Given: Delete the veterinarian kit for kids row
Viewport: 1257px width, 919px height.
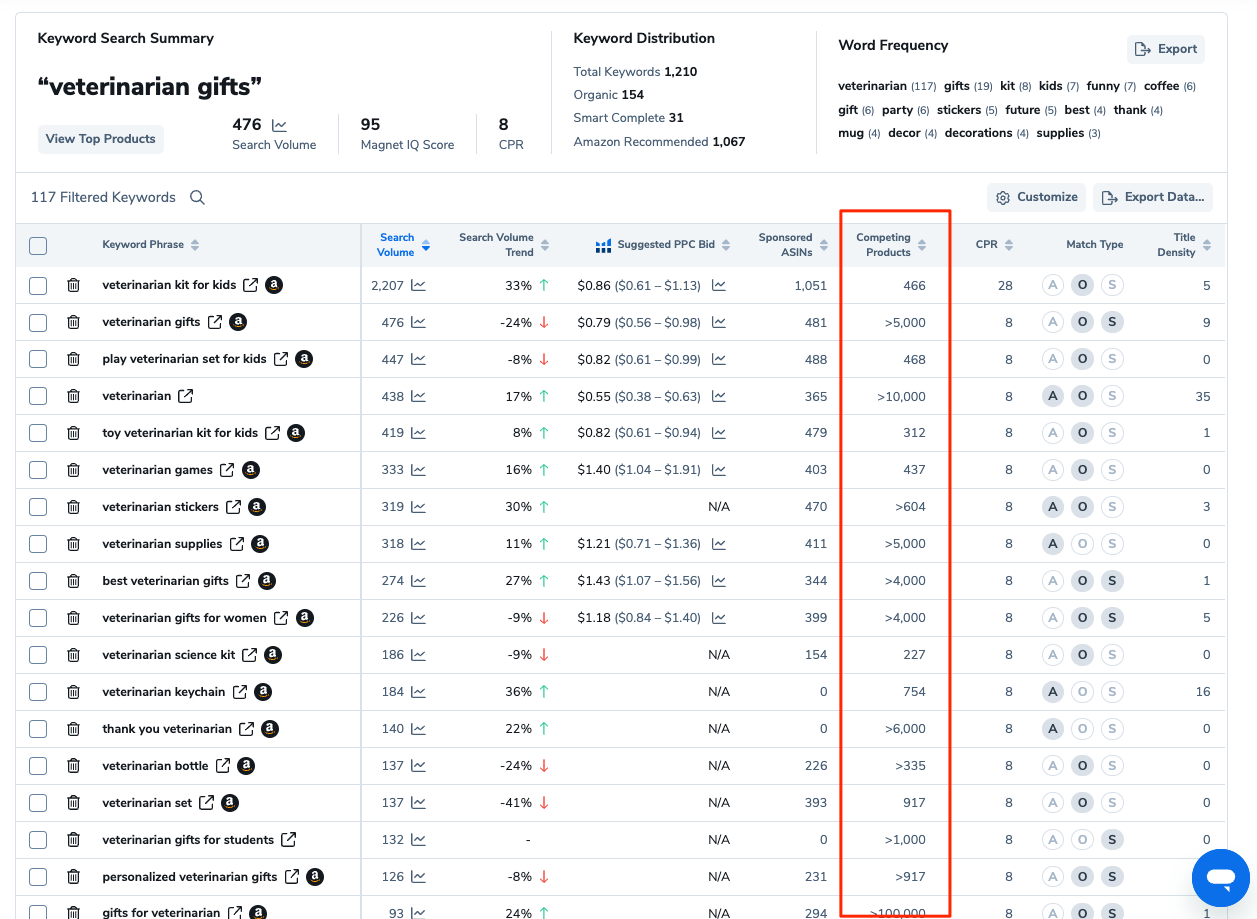Looking at the screenshot, I should 73,286.
